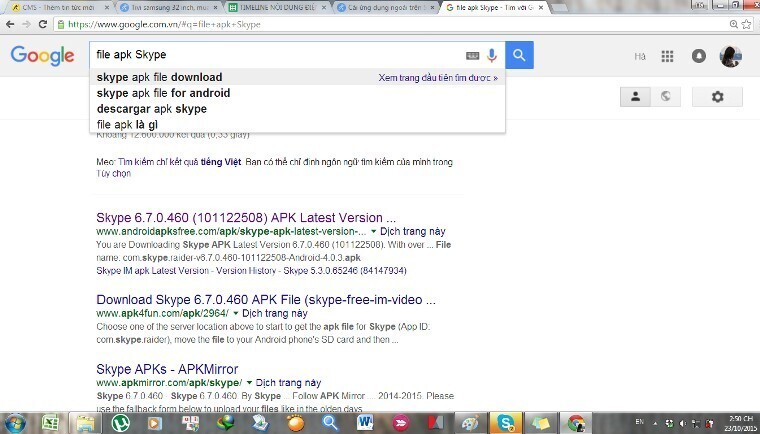Expand dropdown arrow next to apk4fun URL

[x=236, y=313]
